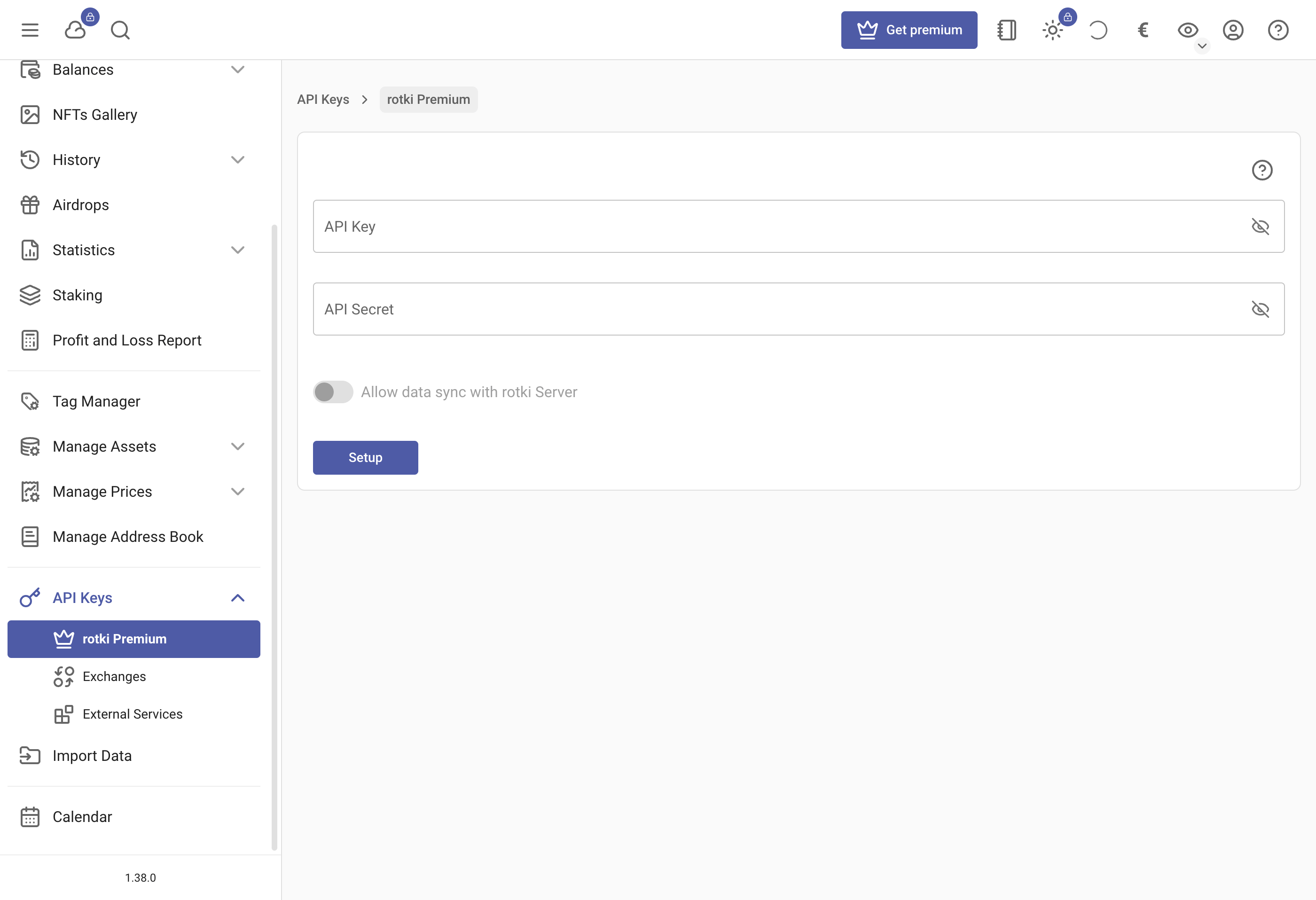Click the Airdrops gift icon
1316x900 pixels.
30,205
